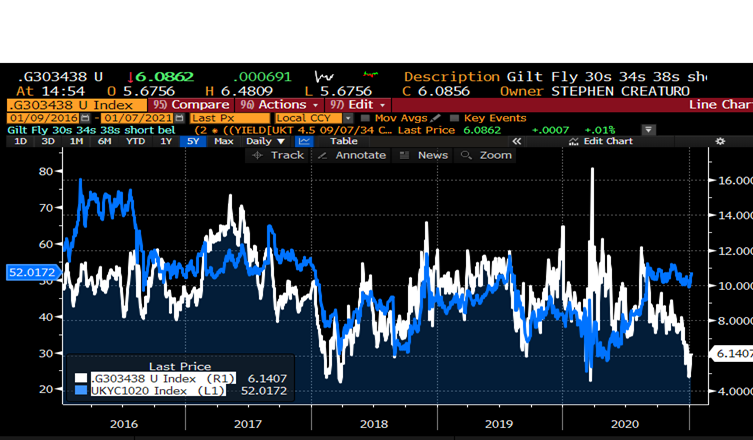Open the Daily periodicity dropdown
Screen dimensions: 753x440
tap(266, 141)
